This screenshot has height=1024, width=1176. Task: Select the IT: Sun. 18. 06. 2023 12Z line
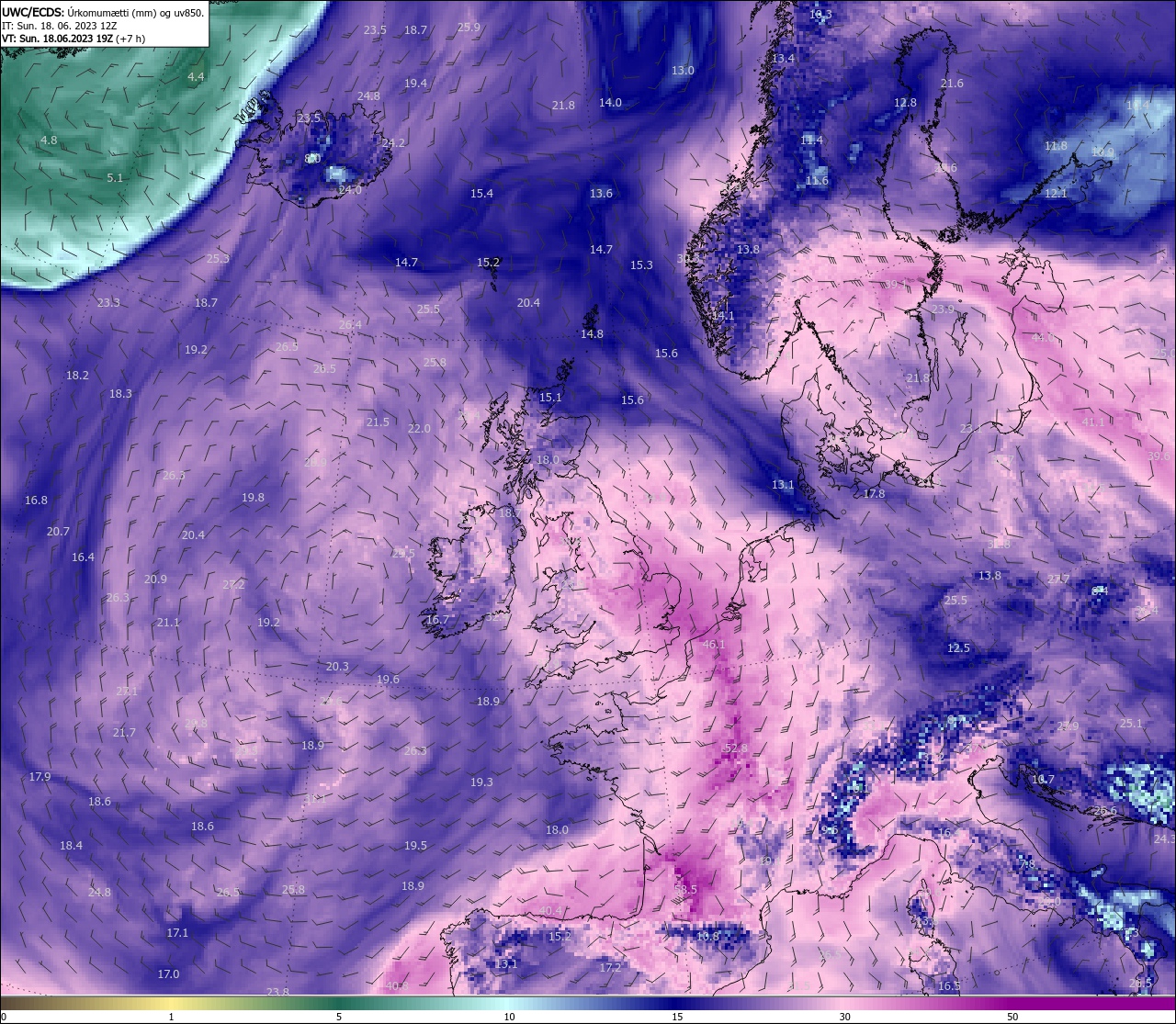59,26
